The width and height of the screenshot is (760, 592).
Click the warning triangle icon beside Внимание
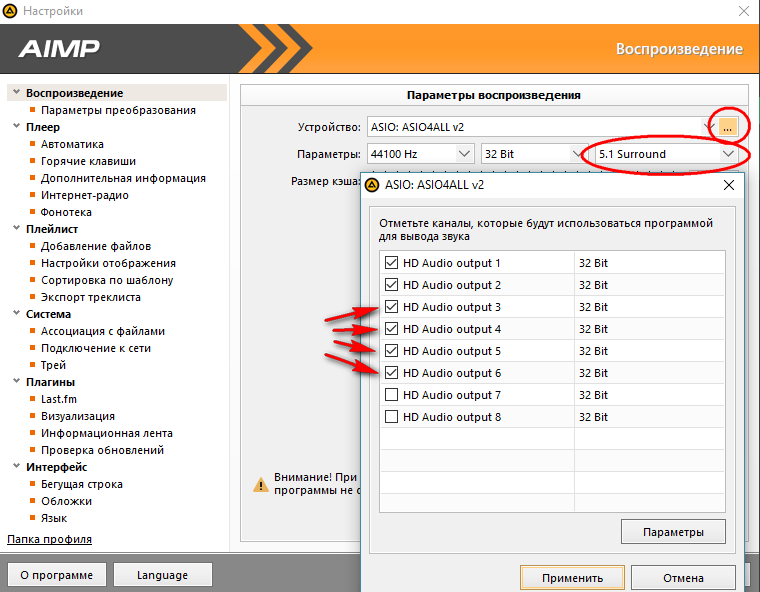coord(261,484)
